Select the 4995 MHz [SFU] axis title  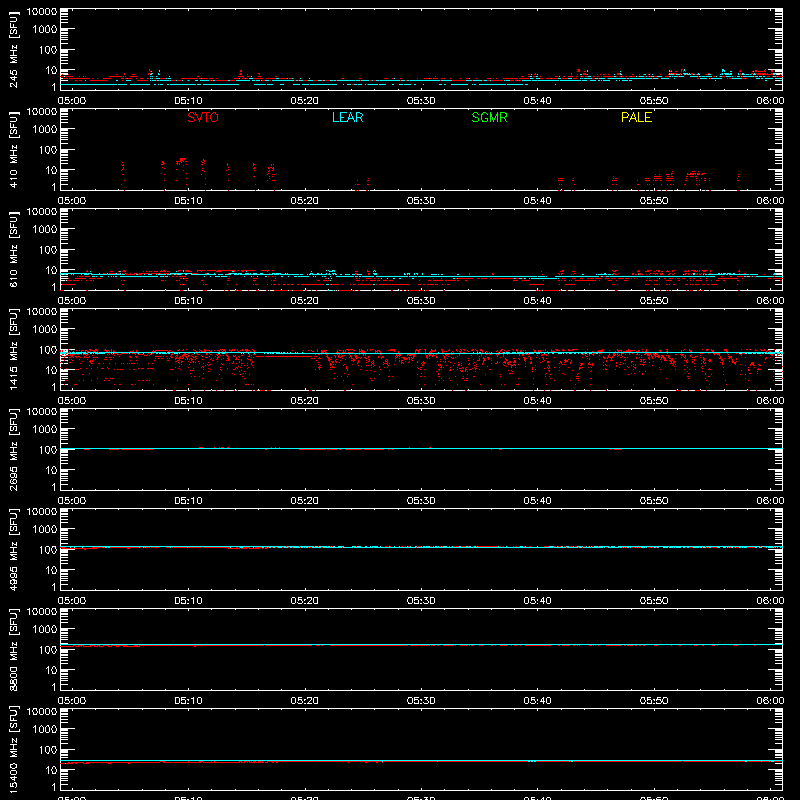(x=13, y=549)
